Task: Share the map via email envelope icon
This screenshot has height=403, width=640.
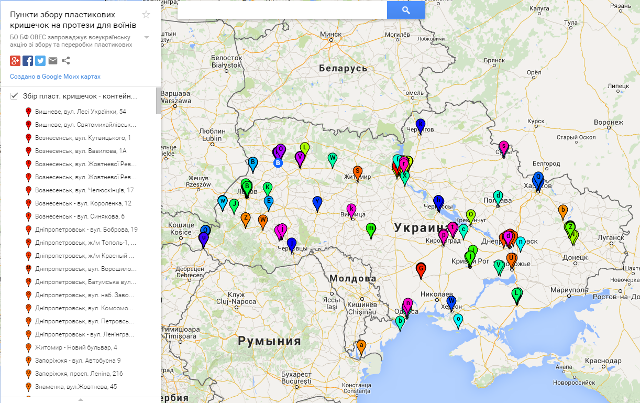Action: tap(52, 60)
